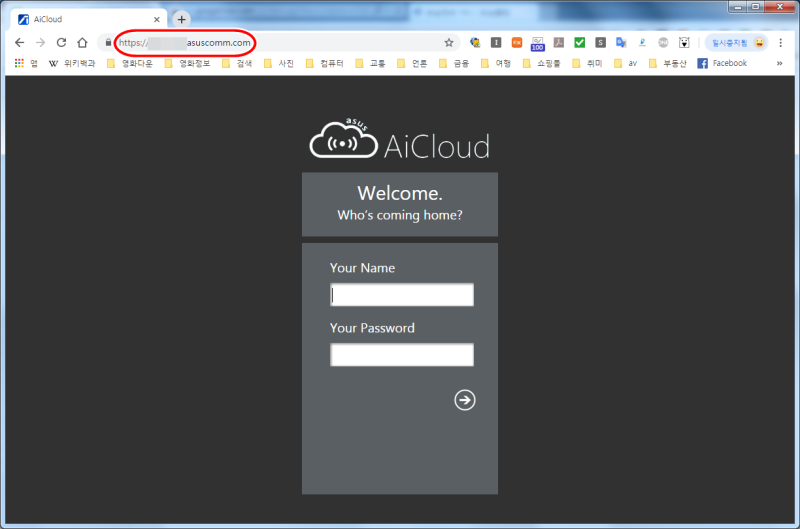This screenshot has height=529, width=800.
Task: Open the 쇼핑몰 bookmark folder
Action: (542, 63)
